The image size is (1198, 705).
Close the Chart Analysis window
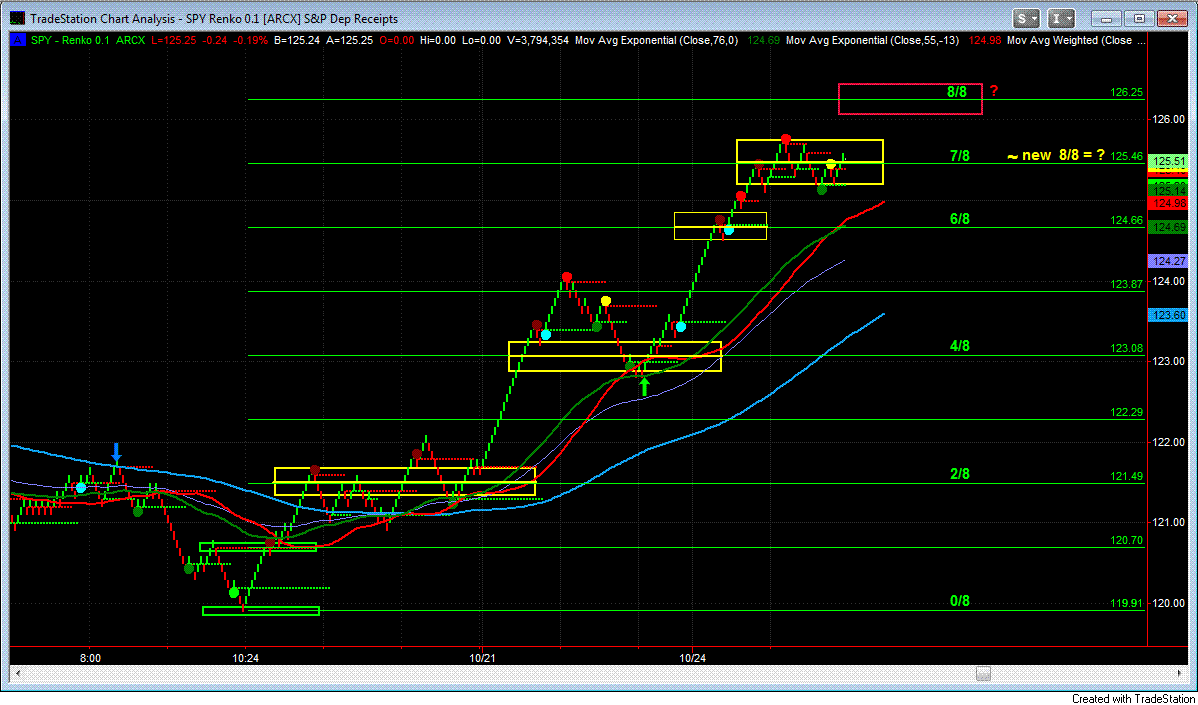[1173, 18]
